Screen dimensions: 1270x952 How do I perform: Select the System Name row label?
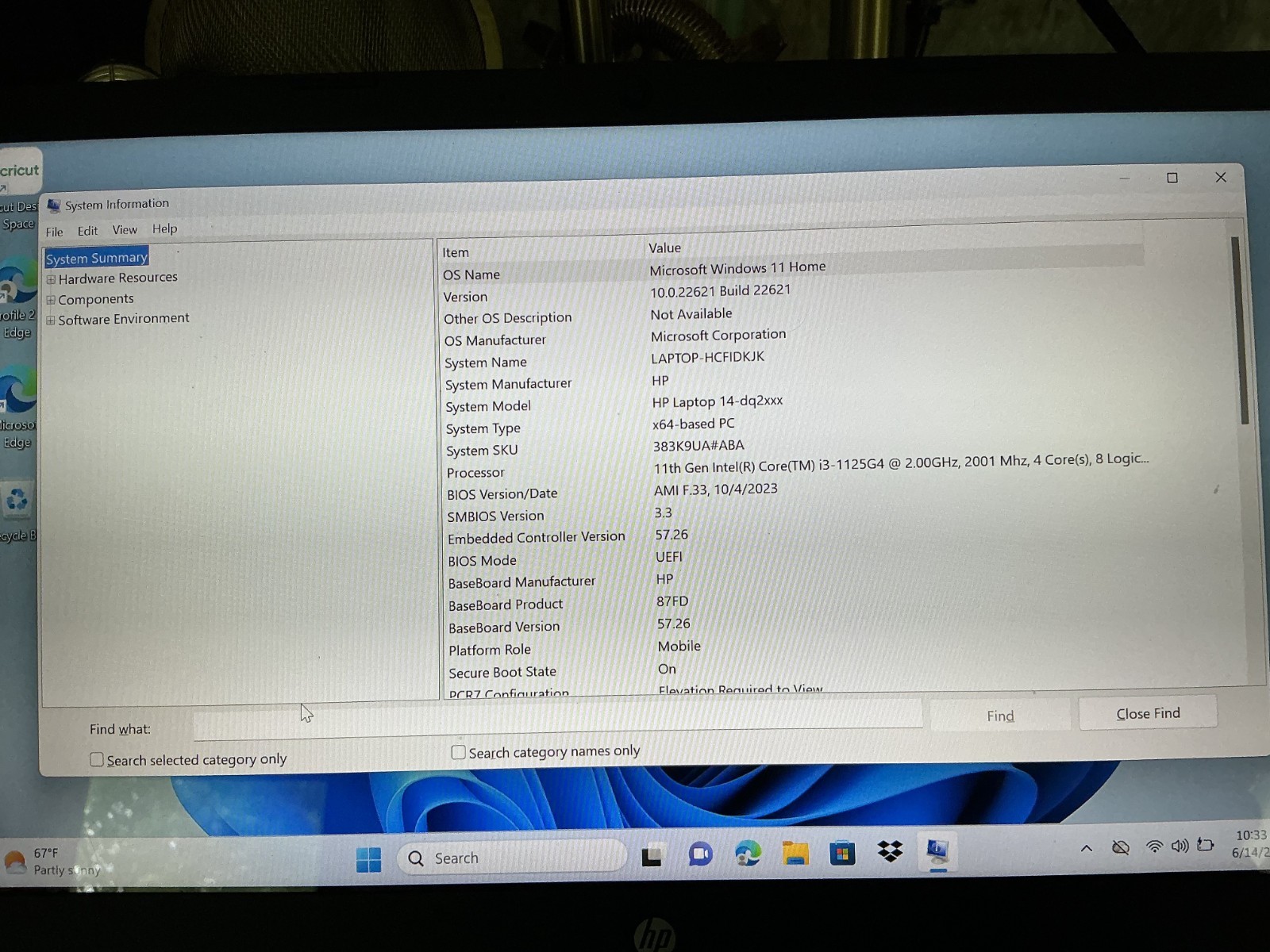coord(485,363)
